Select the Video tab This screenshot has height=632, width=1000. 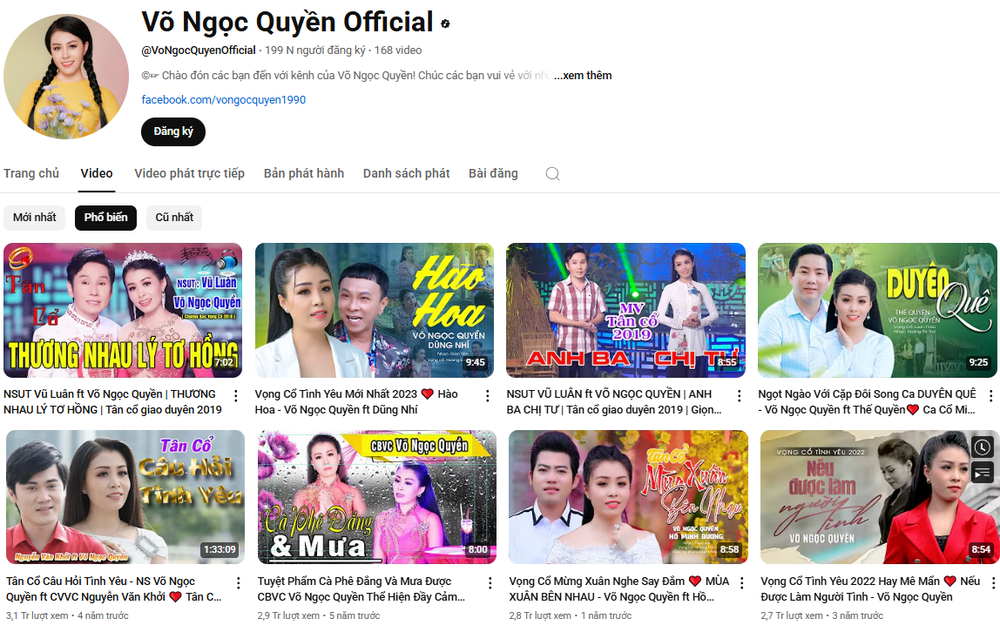(96, 173)
